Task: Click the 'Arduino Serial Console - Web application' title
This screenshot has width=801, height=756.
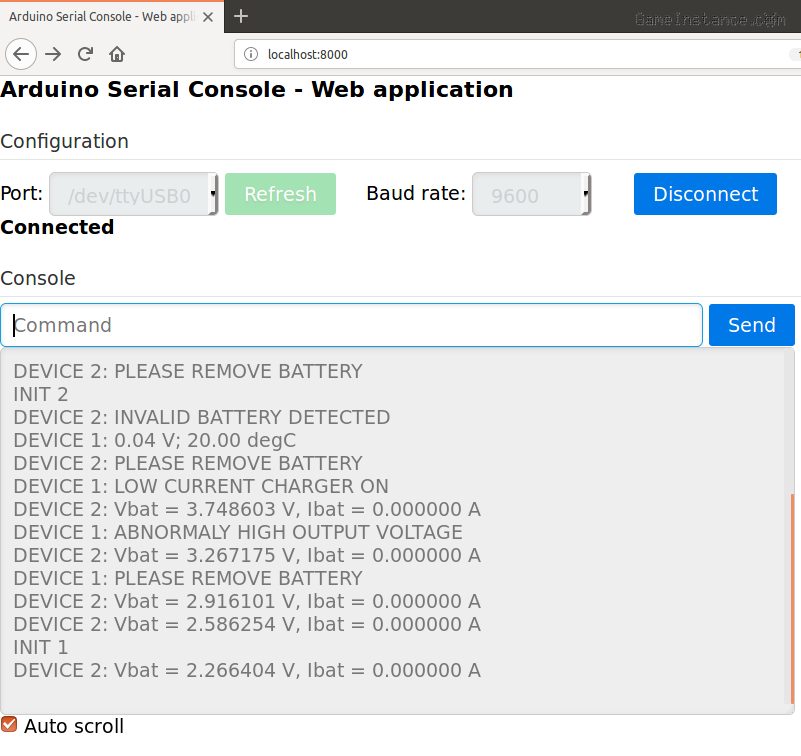Action: coord(257,90)
